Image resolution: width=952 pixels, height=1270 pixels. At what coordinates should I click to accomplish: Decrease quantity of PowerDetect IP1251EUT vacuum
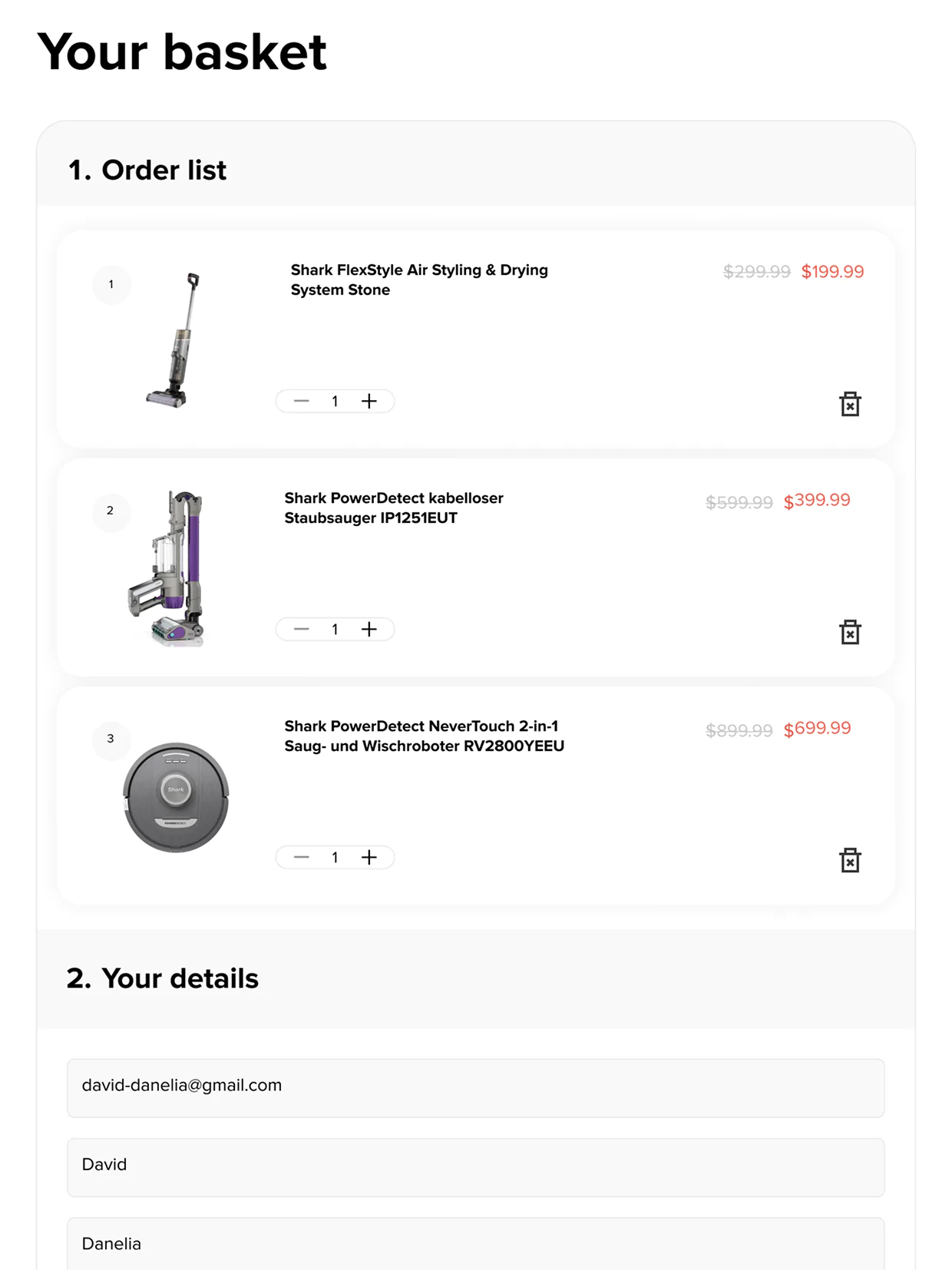coord(301,629)
